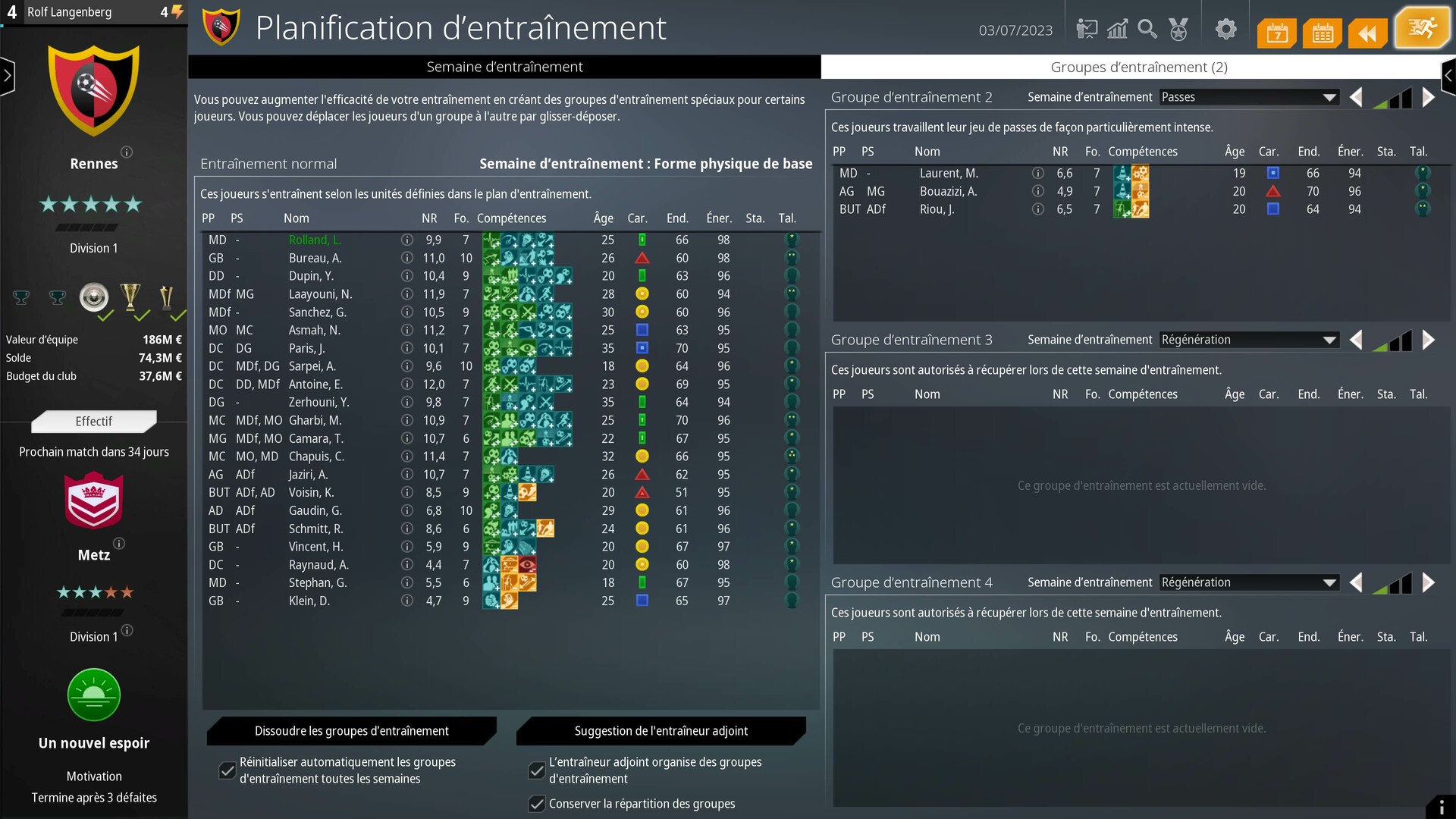
Task: Open the Passes training week dropdown
Action: click(x=1248, y=97)
